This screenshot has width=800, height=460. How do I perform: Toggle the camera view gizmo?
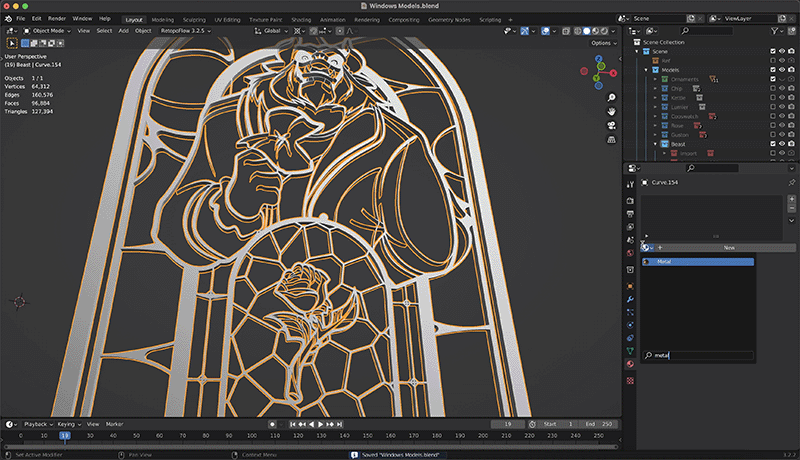click(x=611, y=125)
